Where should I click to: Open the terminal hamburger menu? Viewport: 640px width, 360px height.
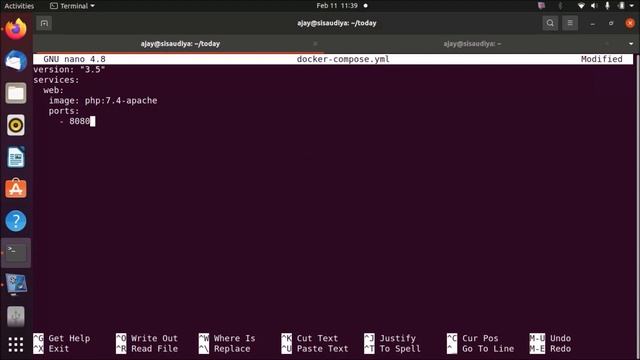(570, 23)
